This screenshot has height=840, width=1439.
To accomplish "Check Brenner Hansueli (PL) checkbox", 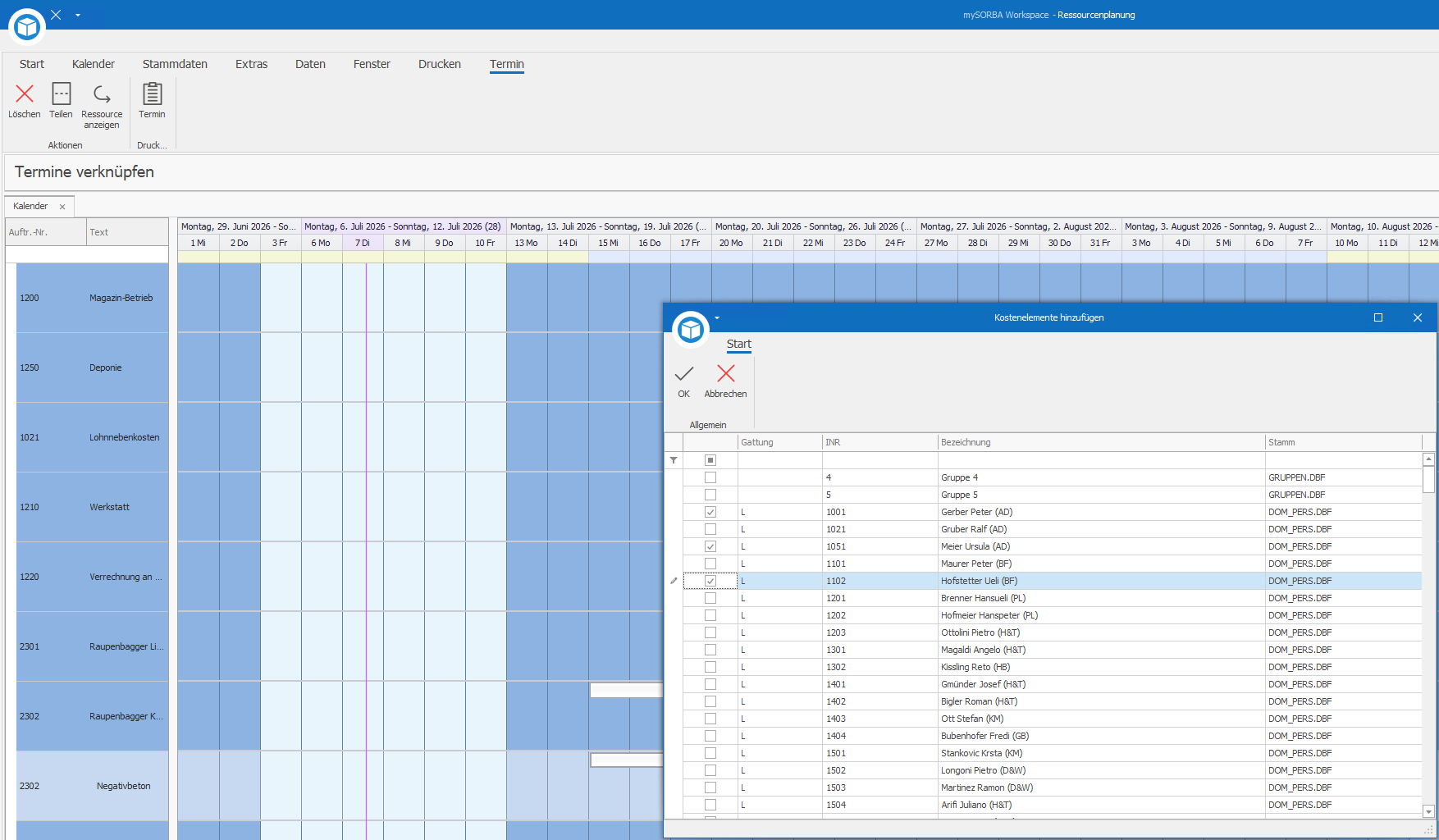I will (x=710, y=598).
